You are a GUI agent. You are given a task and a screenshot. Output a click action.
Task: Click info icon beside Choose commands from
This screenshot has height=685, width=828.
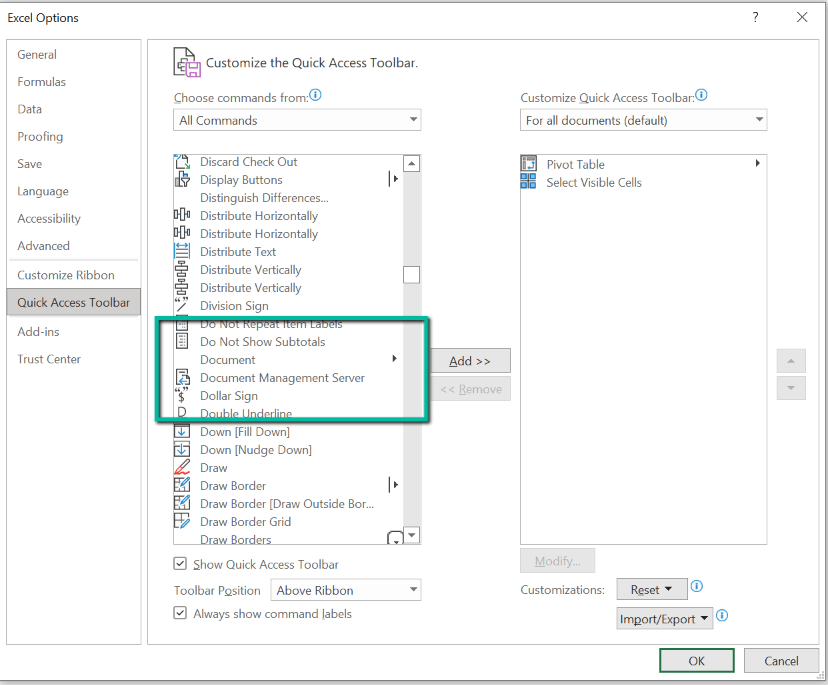pos(315,95)
